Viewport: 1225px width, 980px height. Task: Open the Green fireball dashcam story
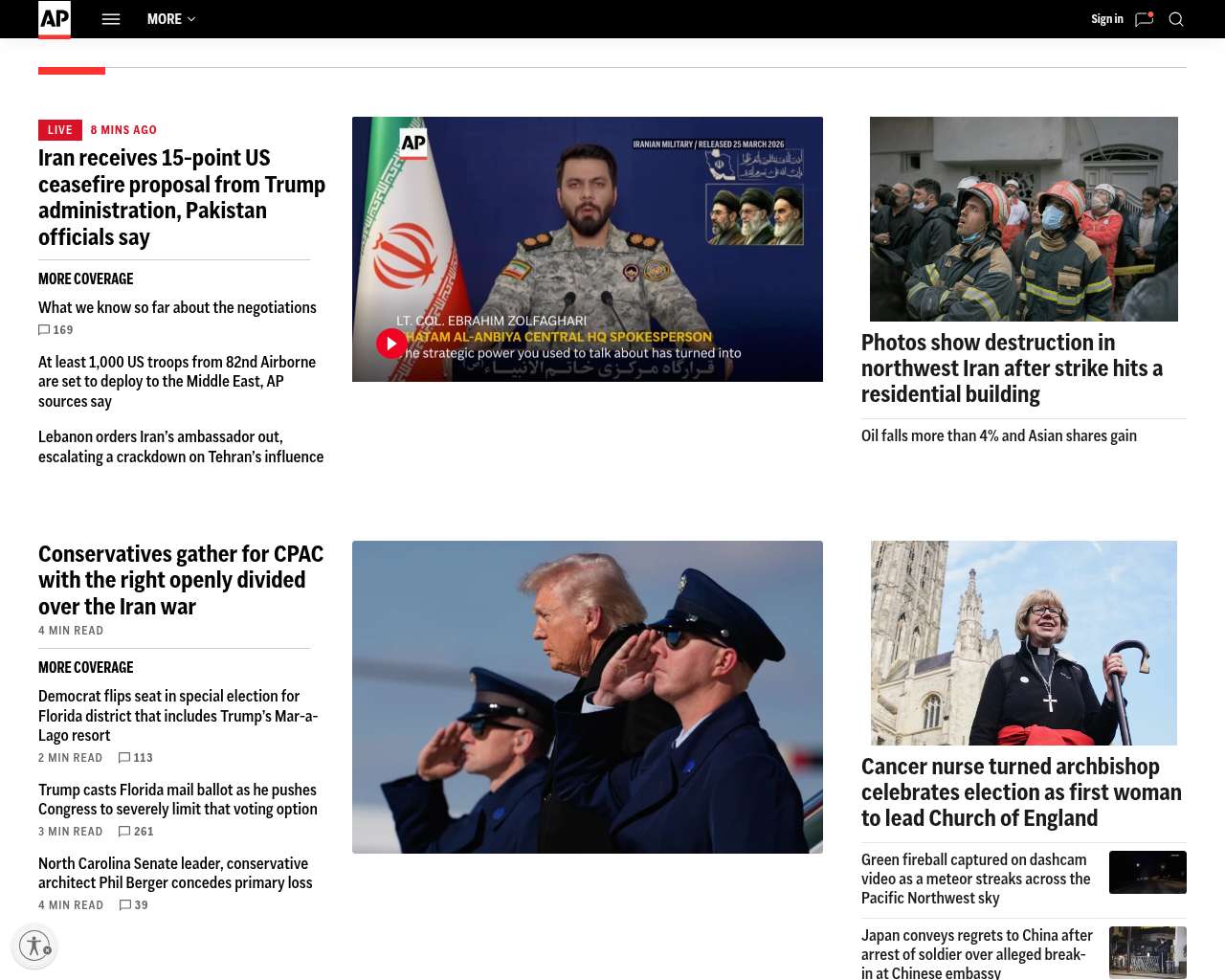[976, 879]
